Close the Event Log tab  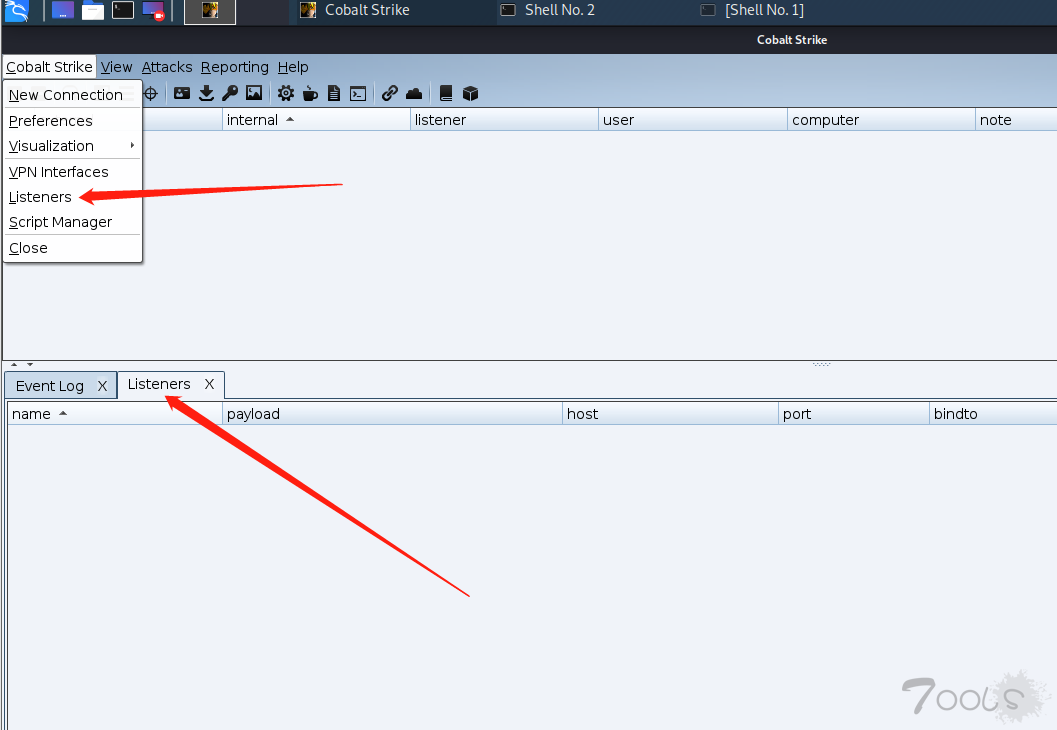click(x=102, y=386)
